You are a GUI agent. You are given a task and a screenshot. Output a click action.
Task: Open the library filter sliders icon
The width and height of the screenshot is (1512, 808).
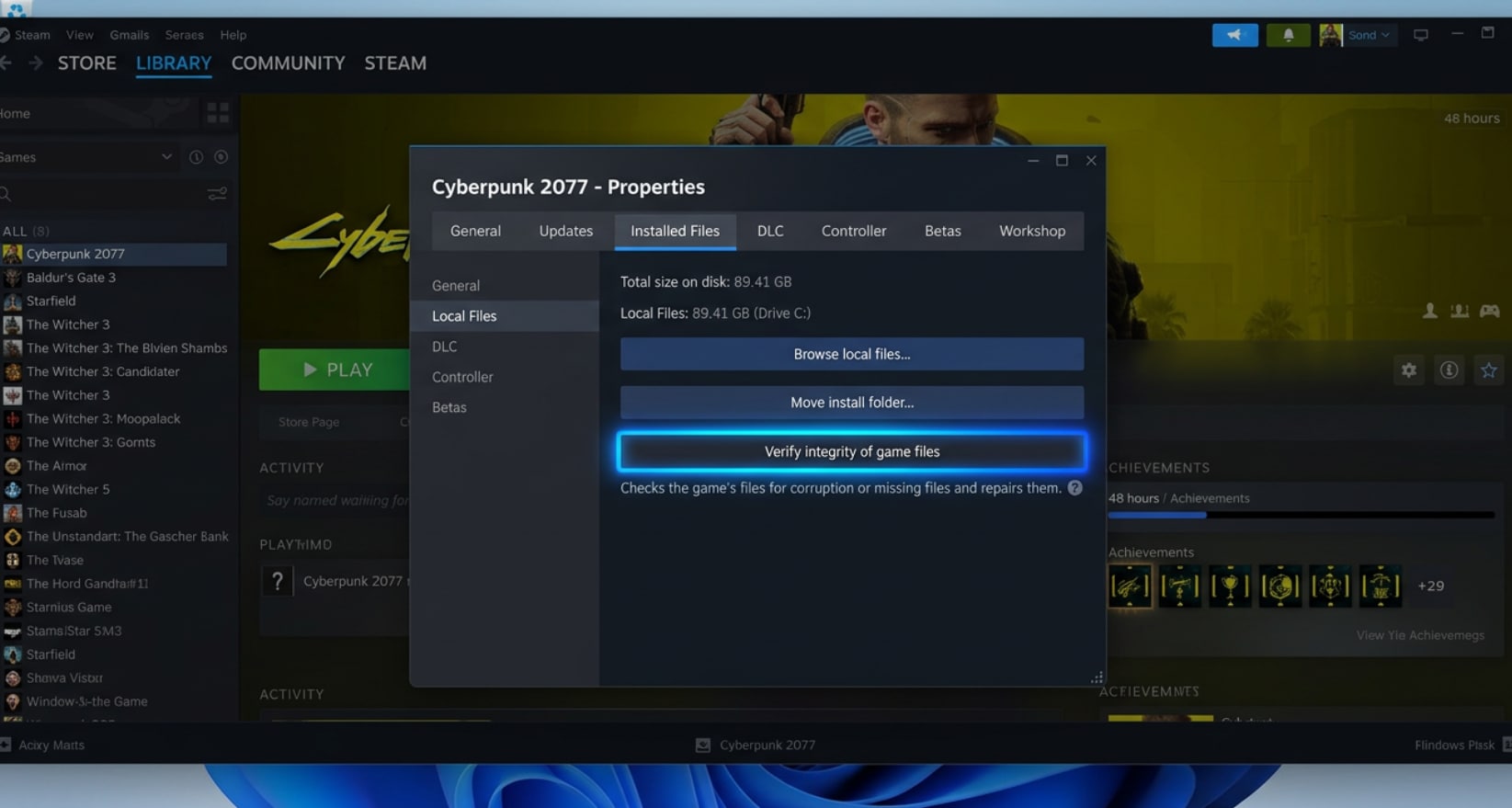tap(217, 194)
